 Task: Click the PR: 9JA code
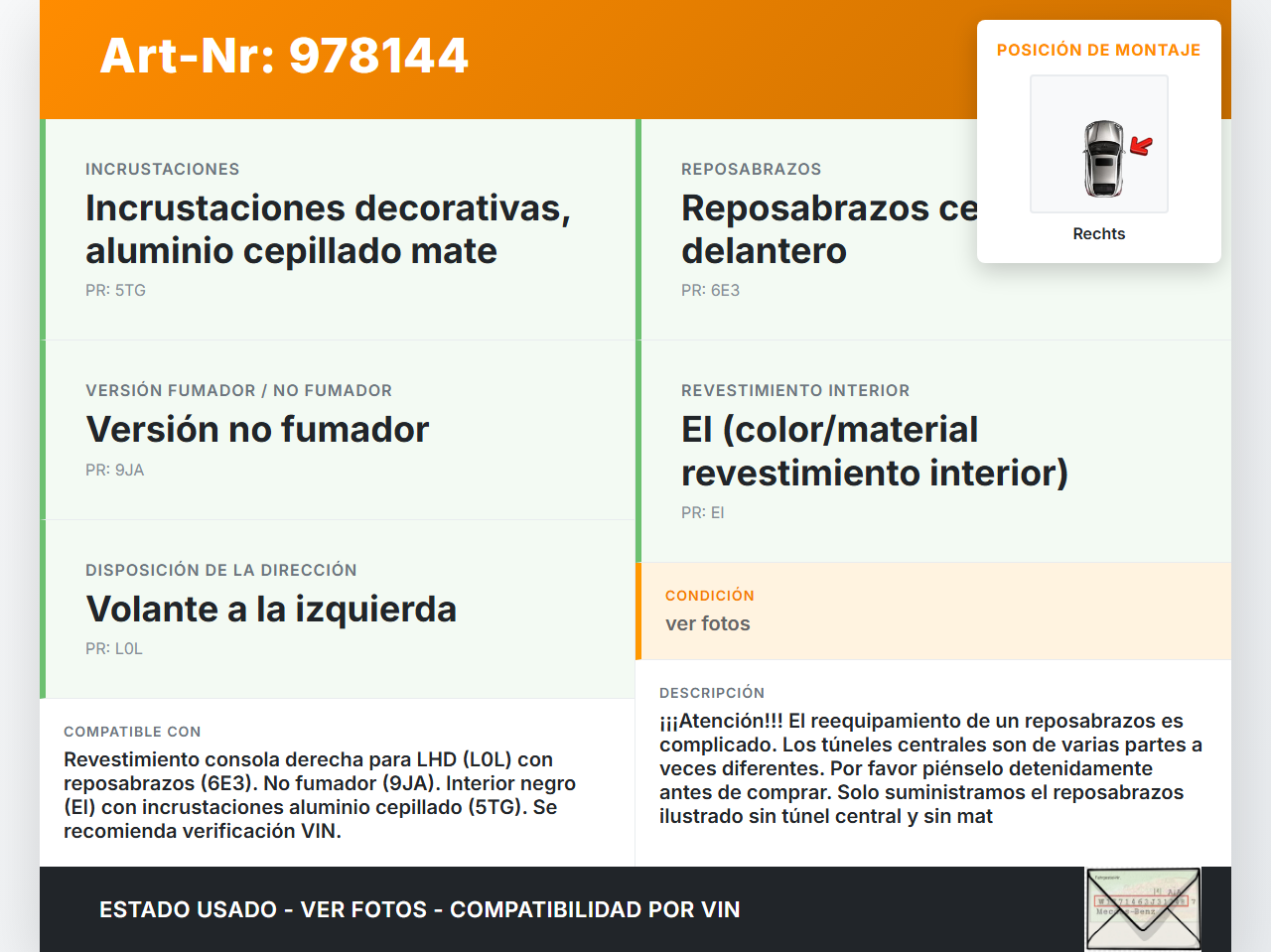pos(114,470)
